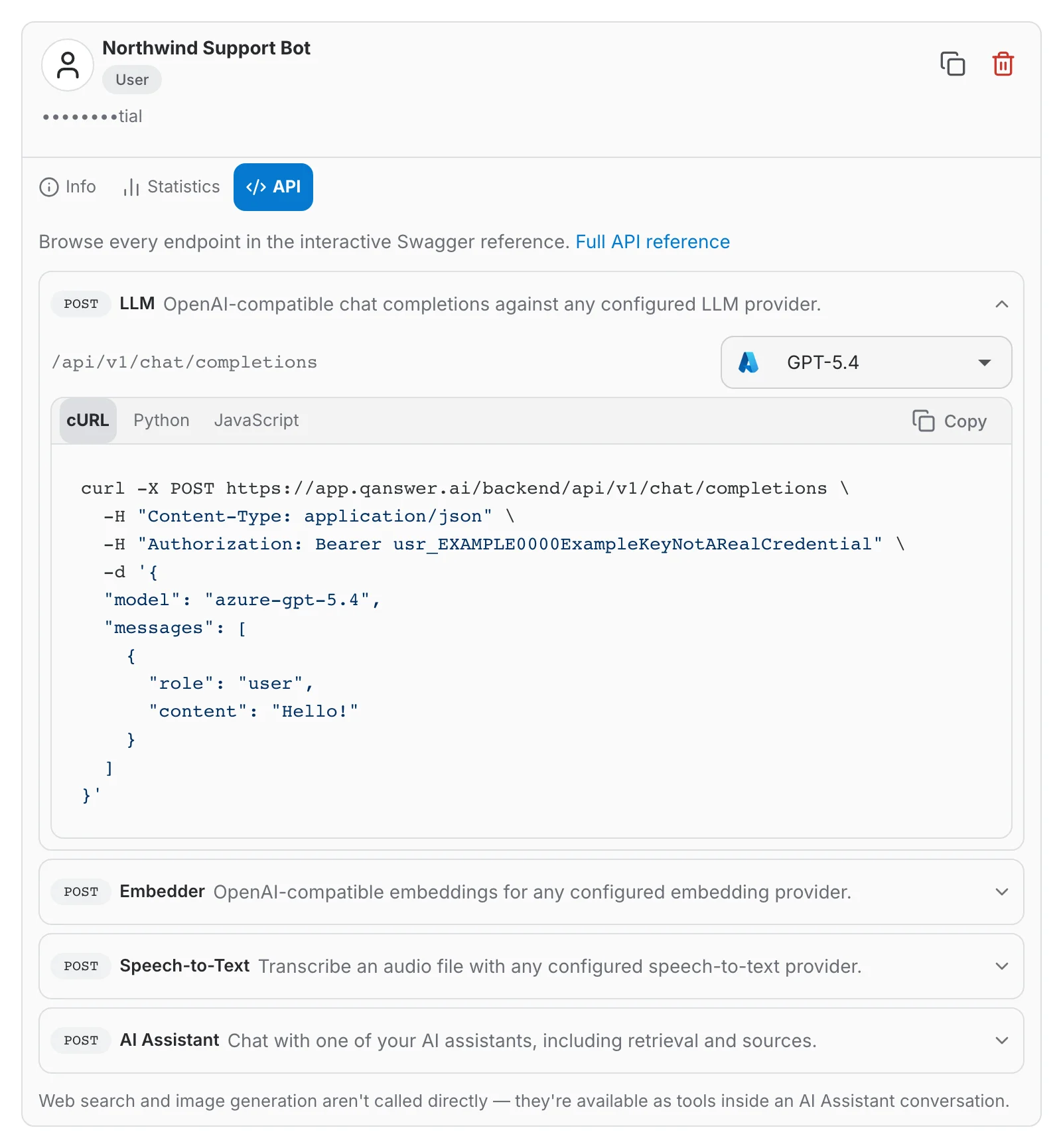Click the "content": "Hello!" code line

(253, 711)
